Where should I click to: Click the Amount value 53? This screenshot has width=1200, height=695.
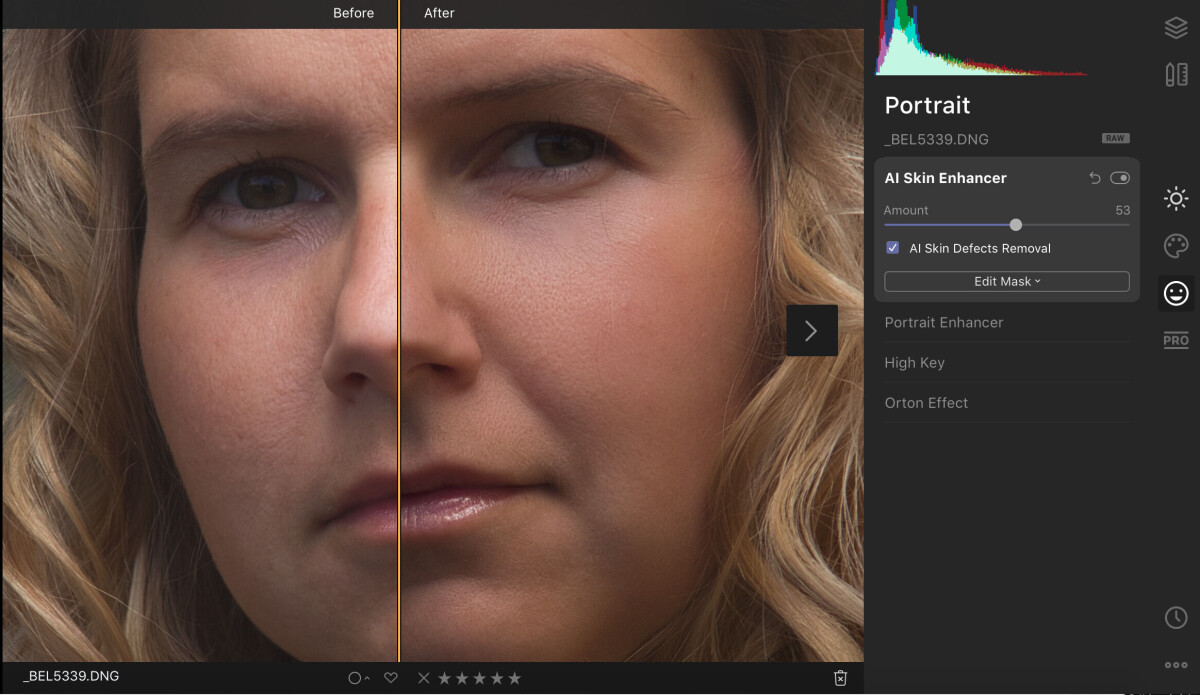pyautogui.click(x=1123, y=210)
